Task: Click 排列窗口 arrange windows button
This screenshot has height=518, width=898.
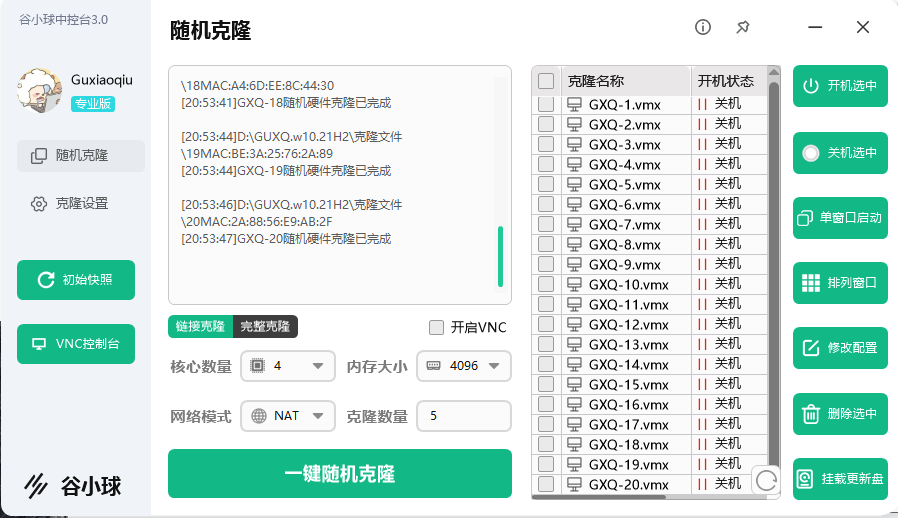Action: (840, 283)
